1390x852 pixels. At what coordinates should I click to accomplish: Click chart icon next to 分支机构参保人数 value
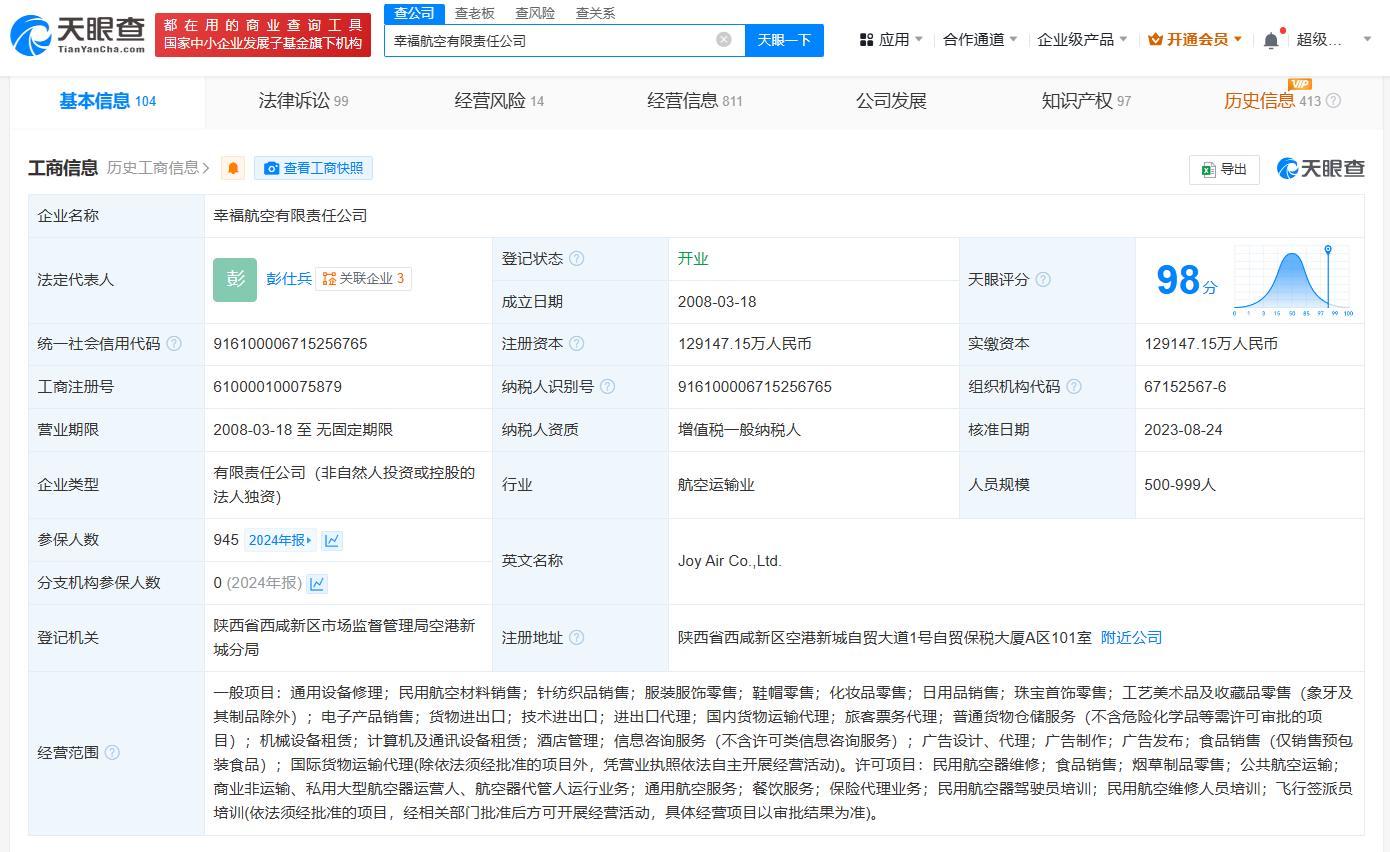point(317,583)
